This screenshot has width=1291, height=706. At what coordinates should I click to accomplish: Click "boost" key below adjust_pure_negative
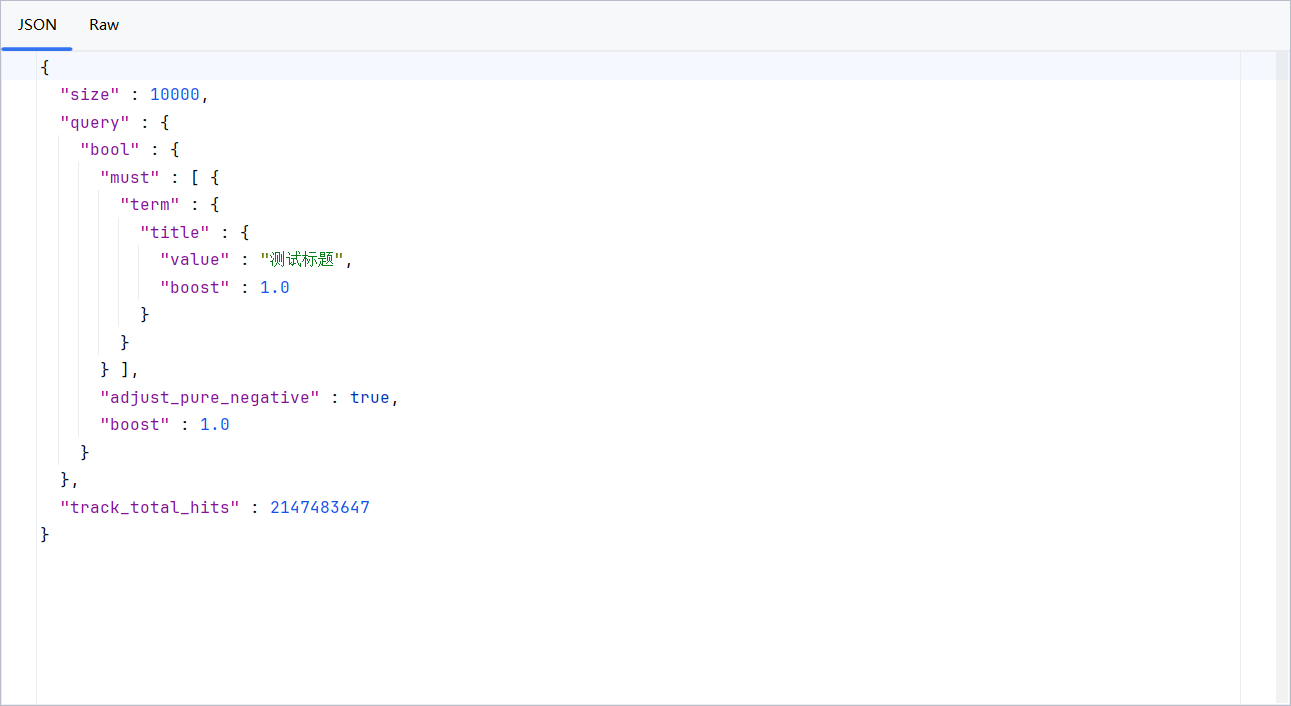(135, 425)
